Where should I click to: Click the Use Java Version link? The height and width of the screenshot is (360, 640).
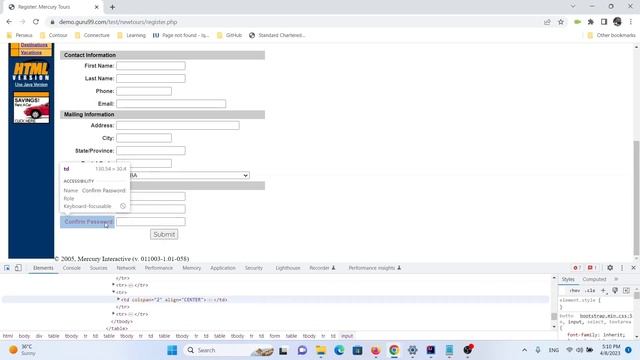(x=31, y=84)
